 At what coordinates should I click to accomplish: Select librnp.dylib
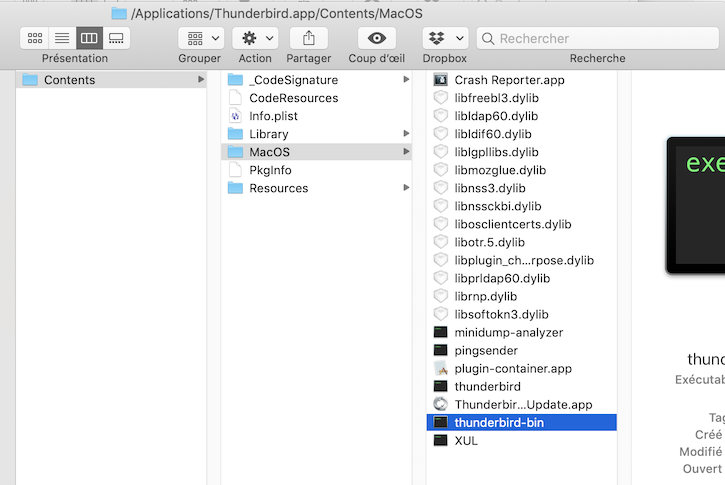tap(522, 296)
